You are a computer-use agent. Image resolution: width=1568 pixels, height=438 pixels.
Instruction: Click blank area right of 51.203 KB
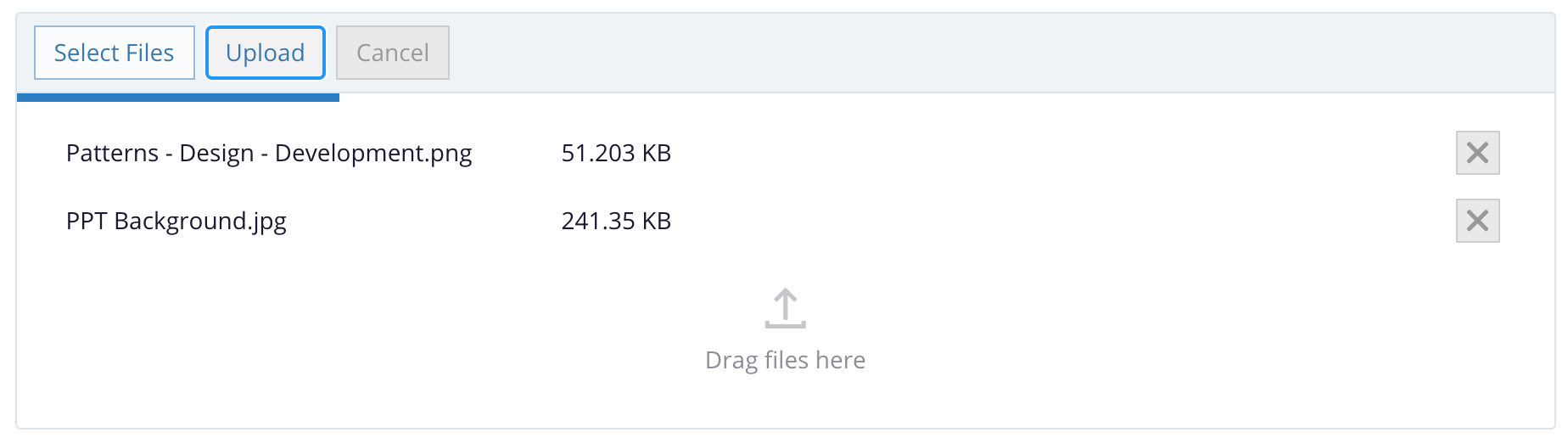(x=1018, y=154)
